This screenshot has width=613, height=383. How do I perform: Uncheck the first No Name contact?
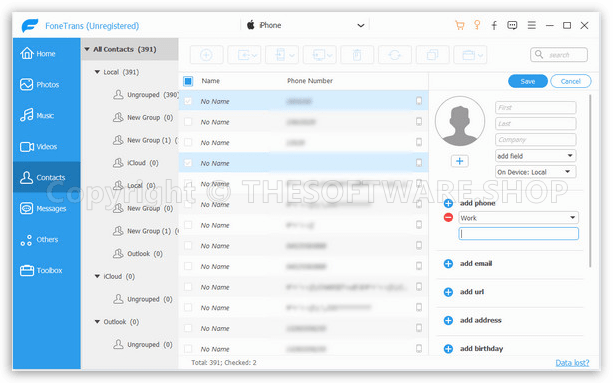[188, 101]
